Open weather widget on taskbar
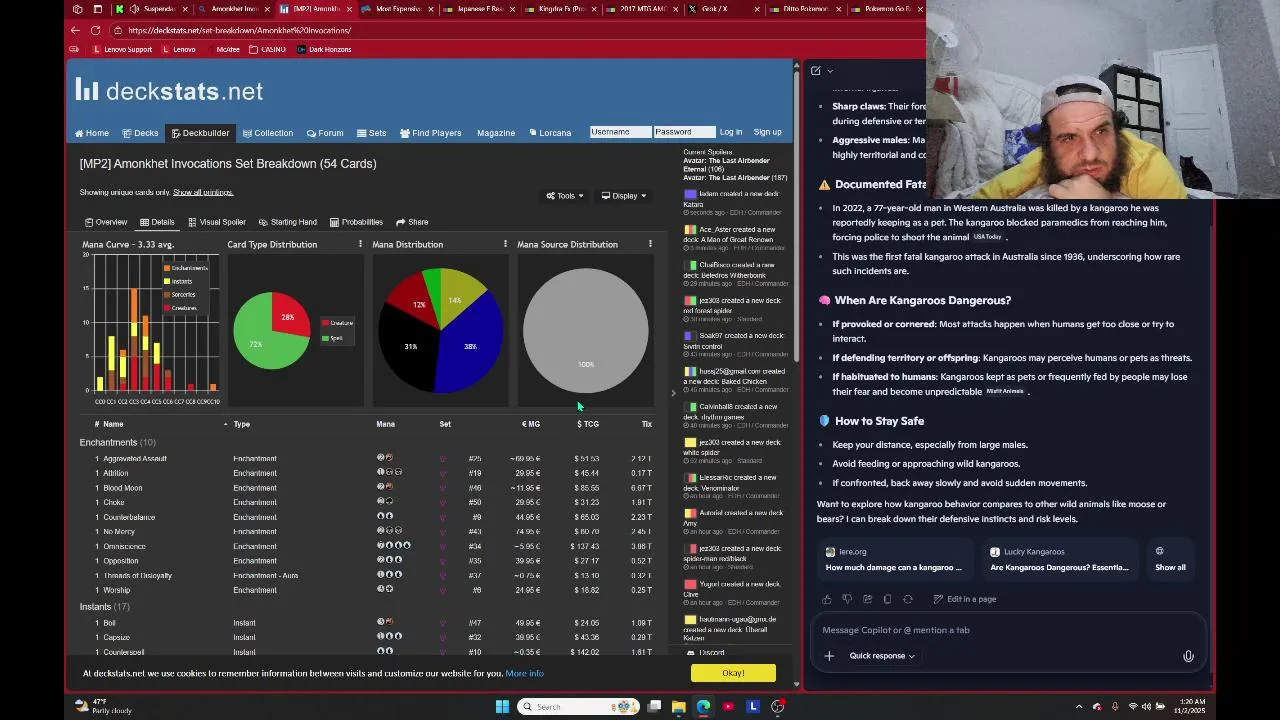Image resolution: width=1280 pixels, height=720 pixels. point(105,707)
